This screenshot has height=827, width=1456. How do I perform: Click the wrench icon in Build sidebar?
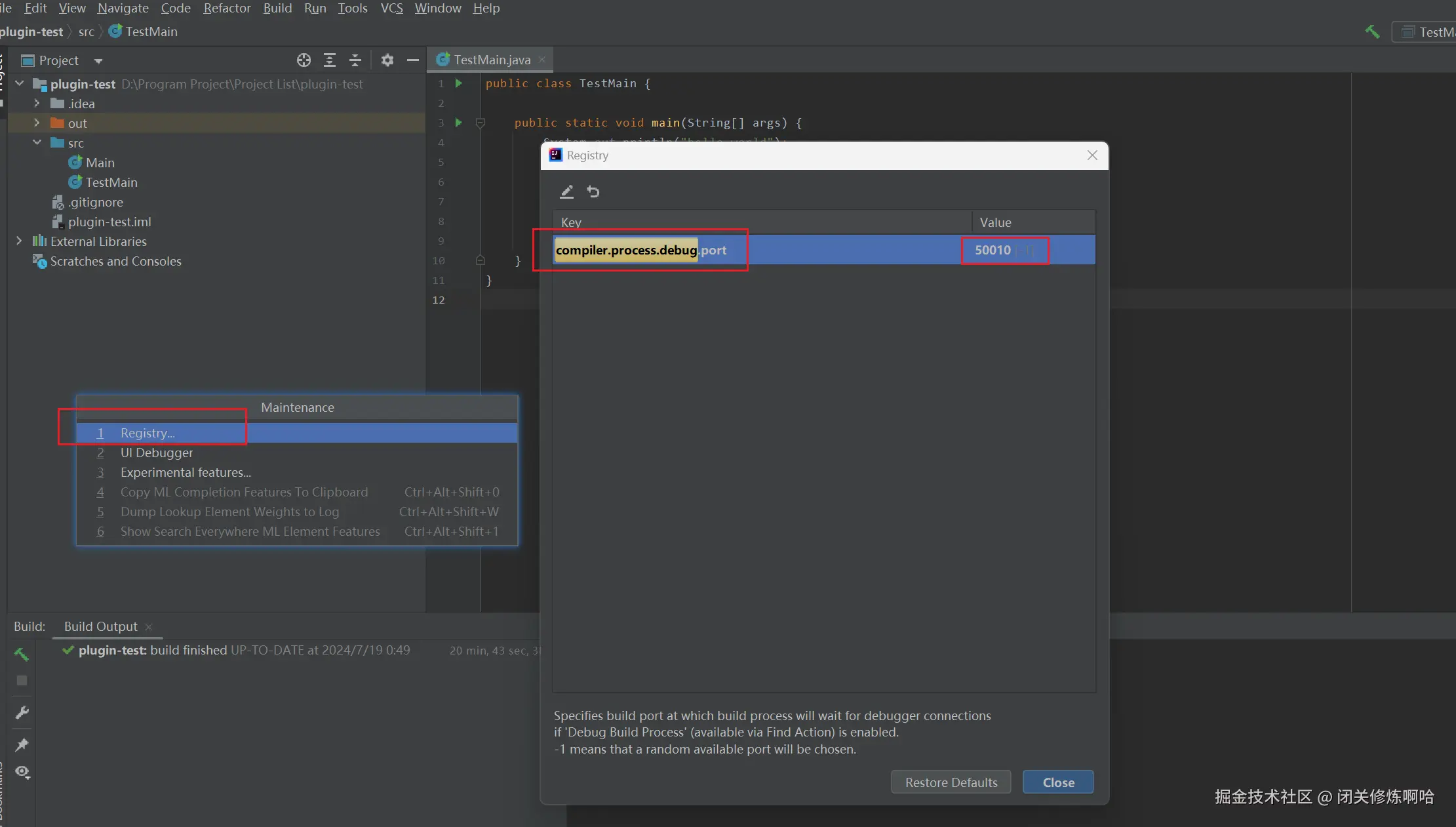(x=22, y=712)
